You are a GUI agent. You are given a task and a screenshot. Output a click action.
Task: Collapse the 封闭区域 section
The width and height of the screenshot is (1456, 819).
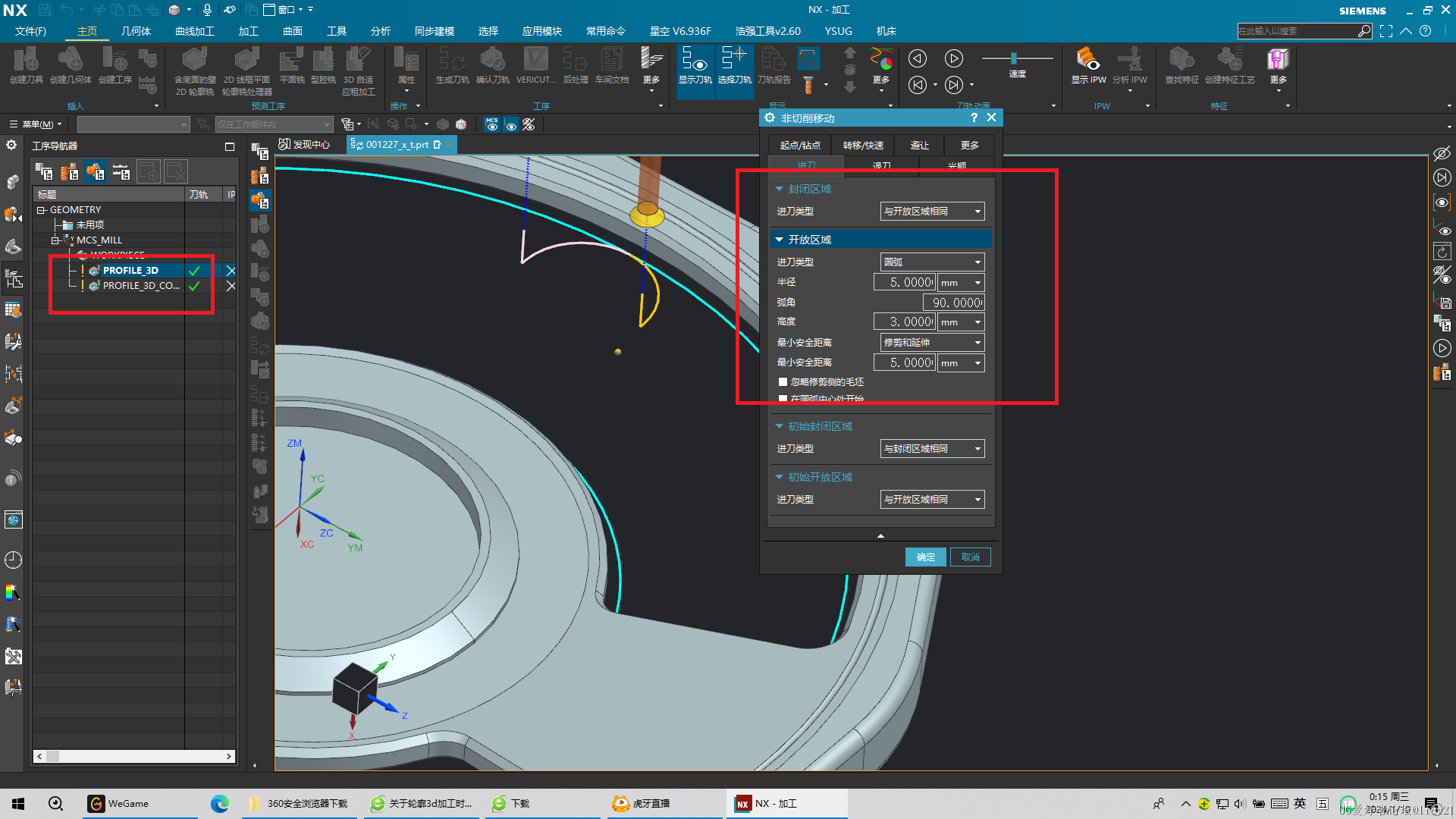click(x=779, y=189)
